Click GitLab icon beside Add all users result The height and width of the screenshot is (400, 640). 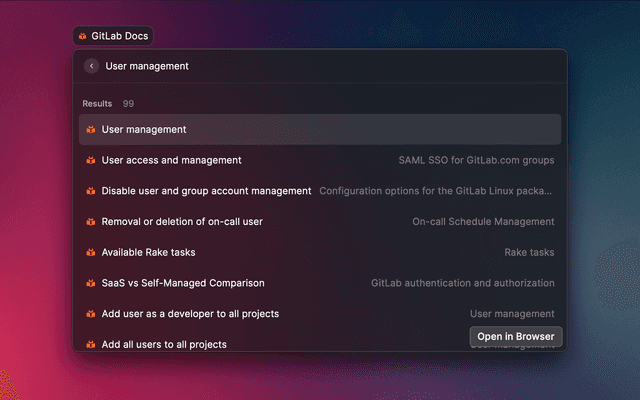click(x=90, y=344)
